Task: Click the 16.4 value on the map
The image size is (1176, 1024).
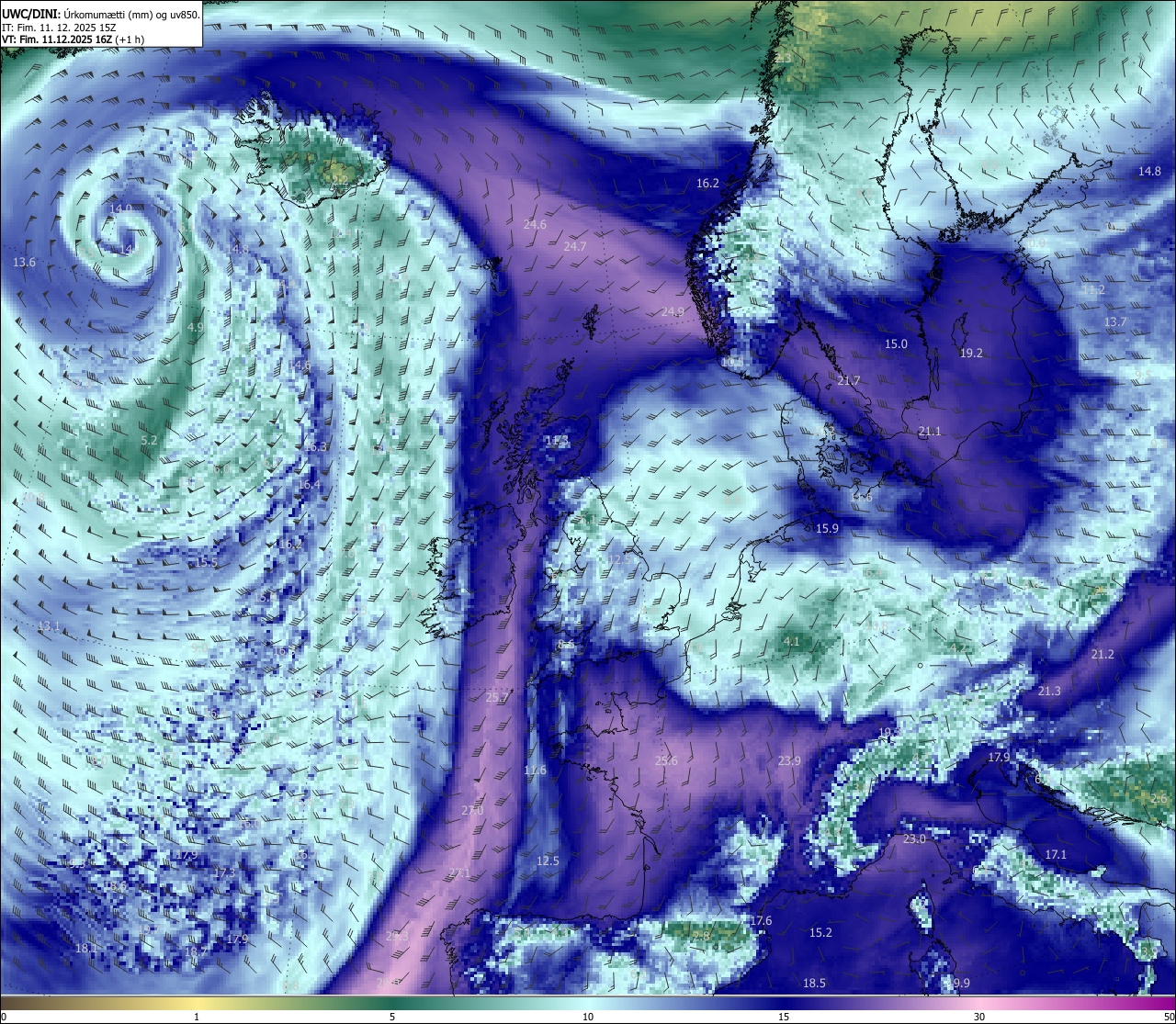Action: click(x=310, y=484)
